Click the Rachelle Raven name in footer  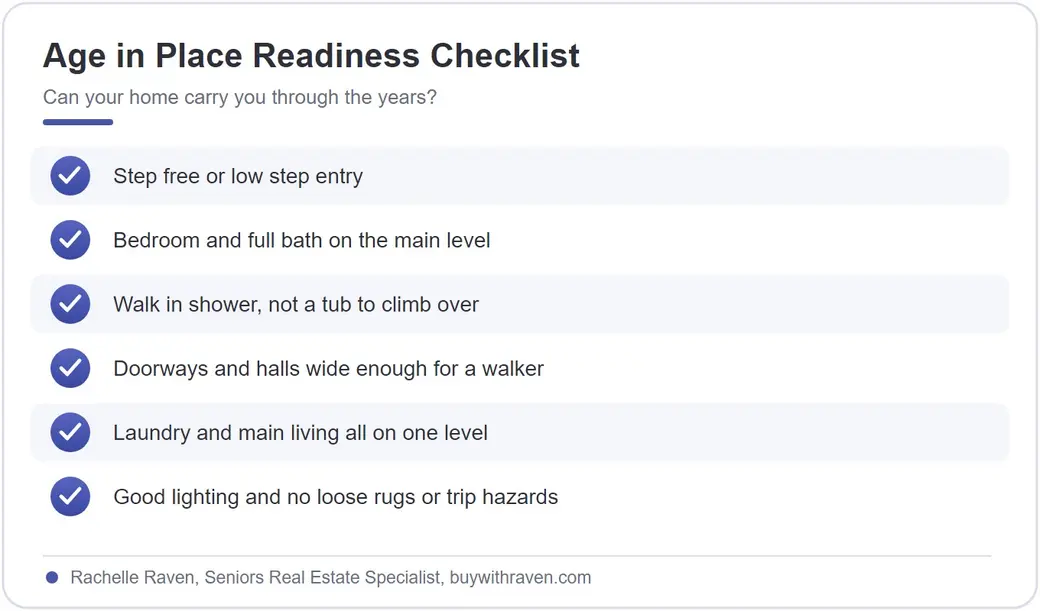(x=133, y=578)
